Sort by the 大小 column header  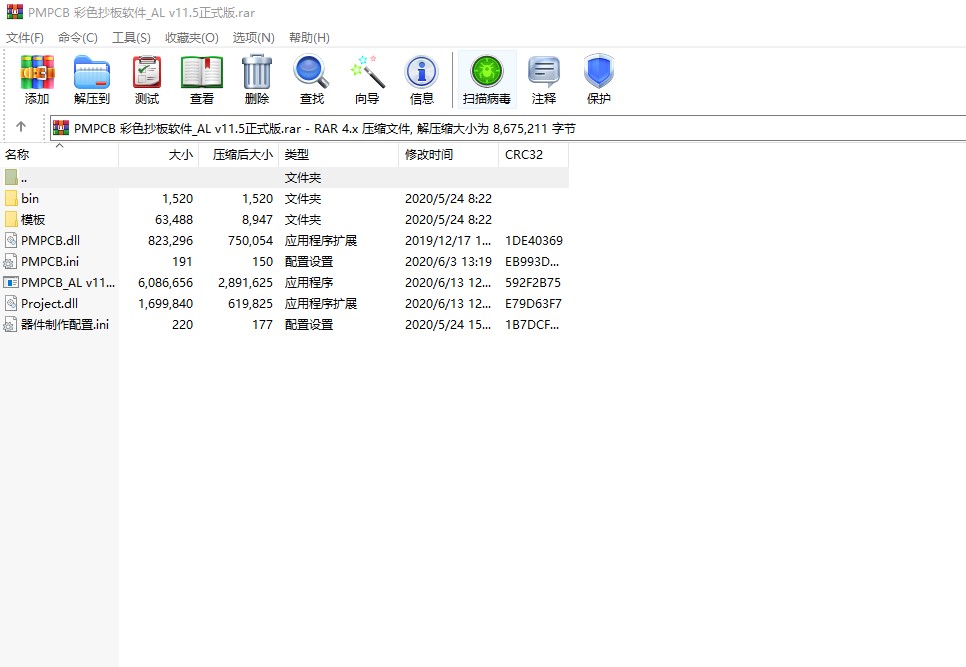click(x=158, y=155)
